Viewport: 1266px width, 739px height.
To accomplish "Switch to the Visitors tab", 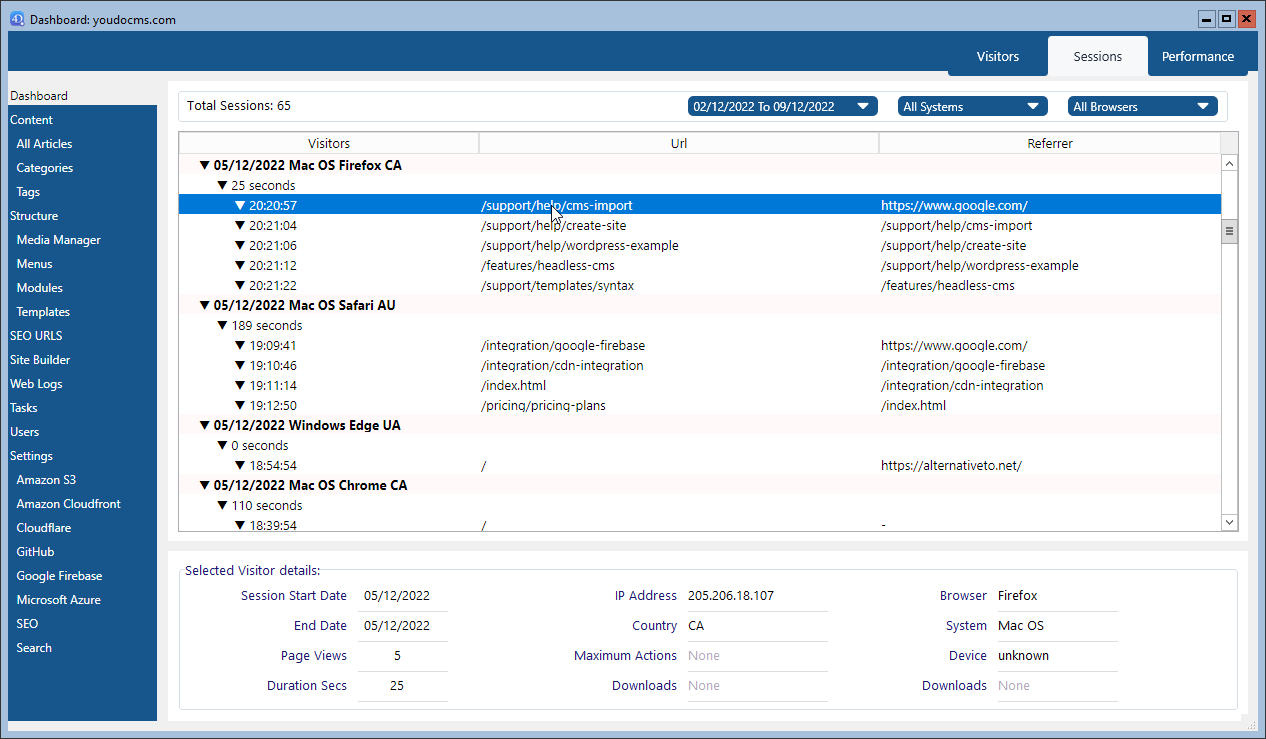I will pyautogui.click(x=997, y=56).
